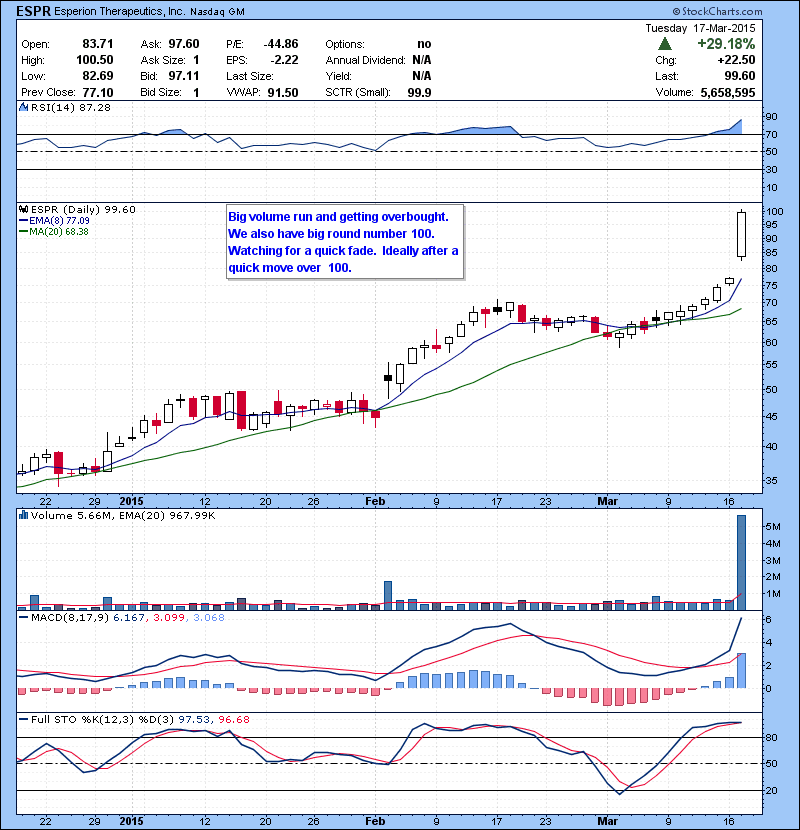Click the ESPR ticker symbol in the header
The width and height of the screenshot is (800, 830).
pos(33,11)
